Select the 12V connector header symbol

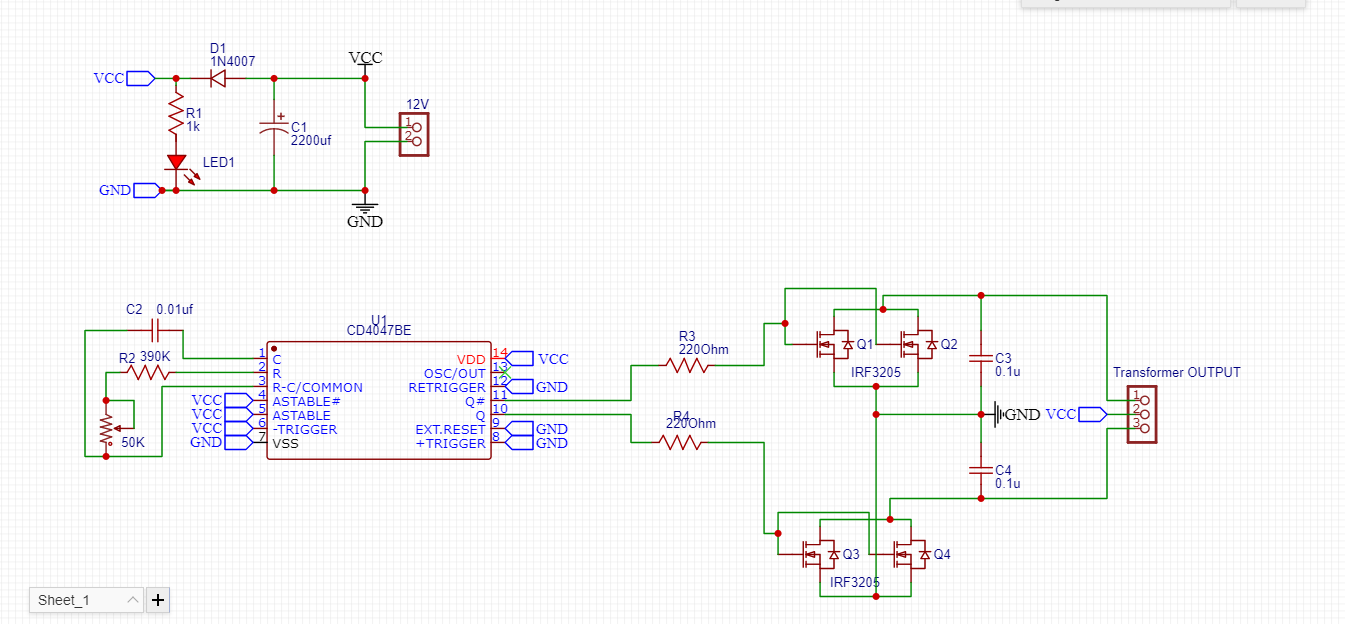point(414,133)
